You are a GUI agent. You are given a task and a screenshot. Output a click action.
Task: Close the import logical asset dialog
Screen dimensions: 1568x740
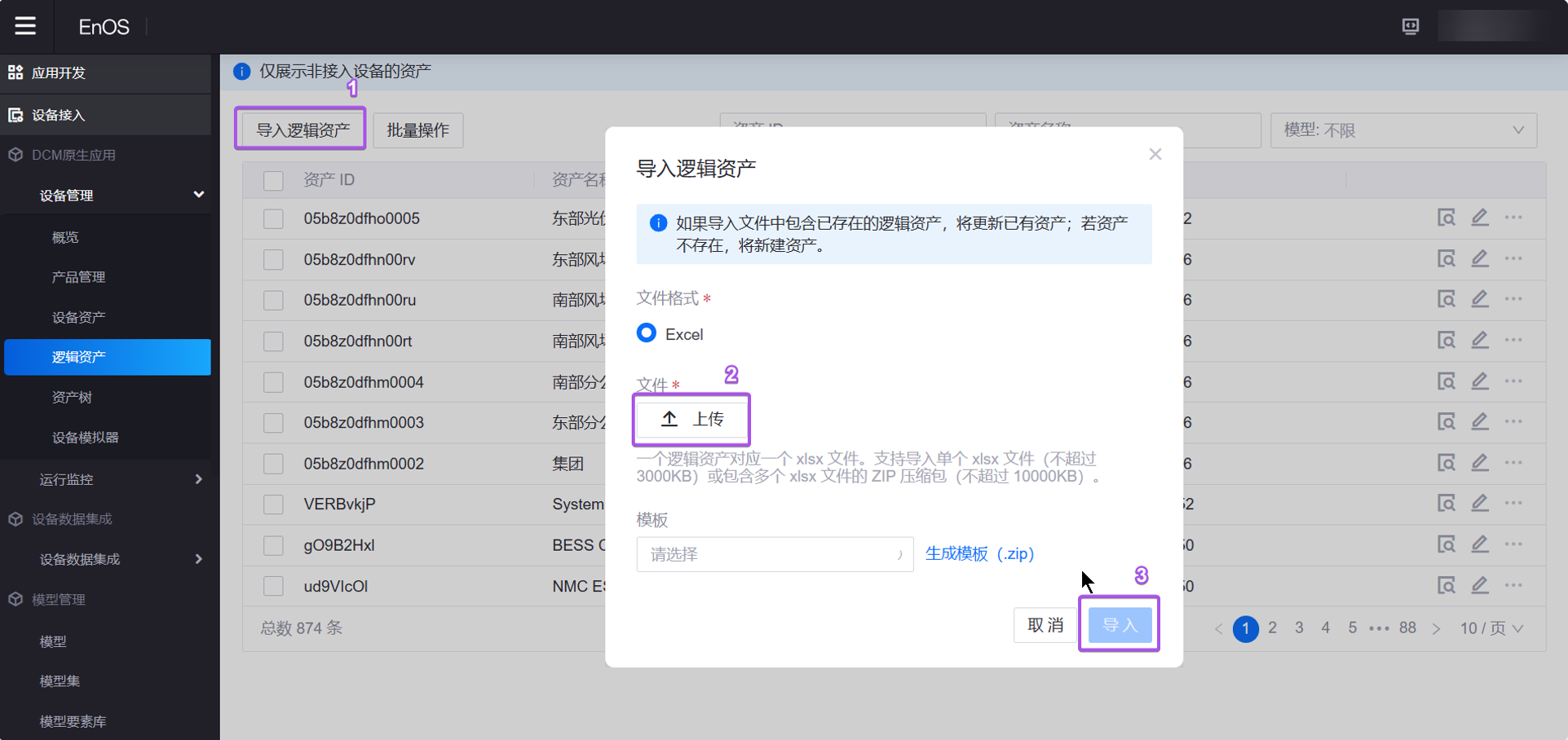click(1155, 154)
